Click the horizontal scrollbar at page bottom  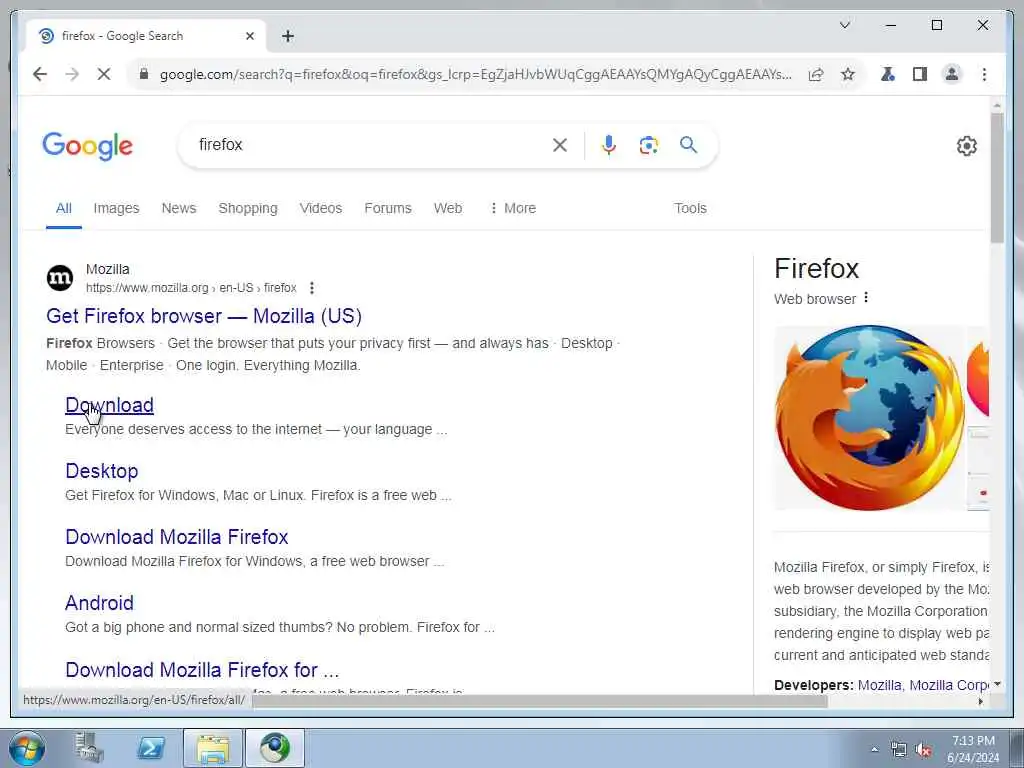tap(539, 701)
